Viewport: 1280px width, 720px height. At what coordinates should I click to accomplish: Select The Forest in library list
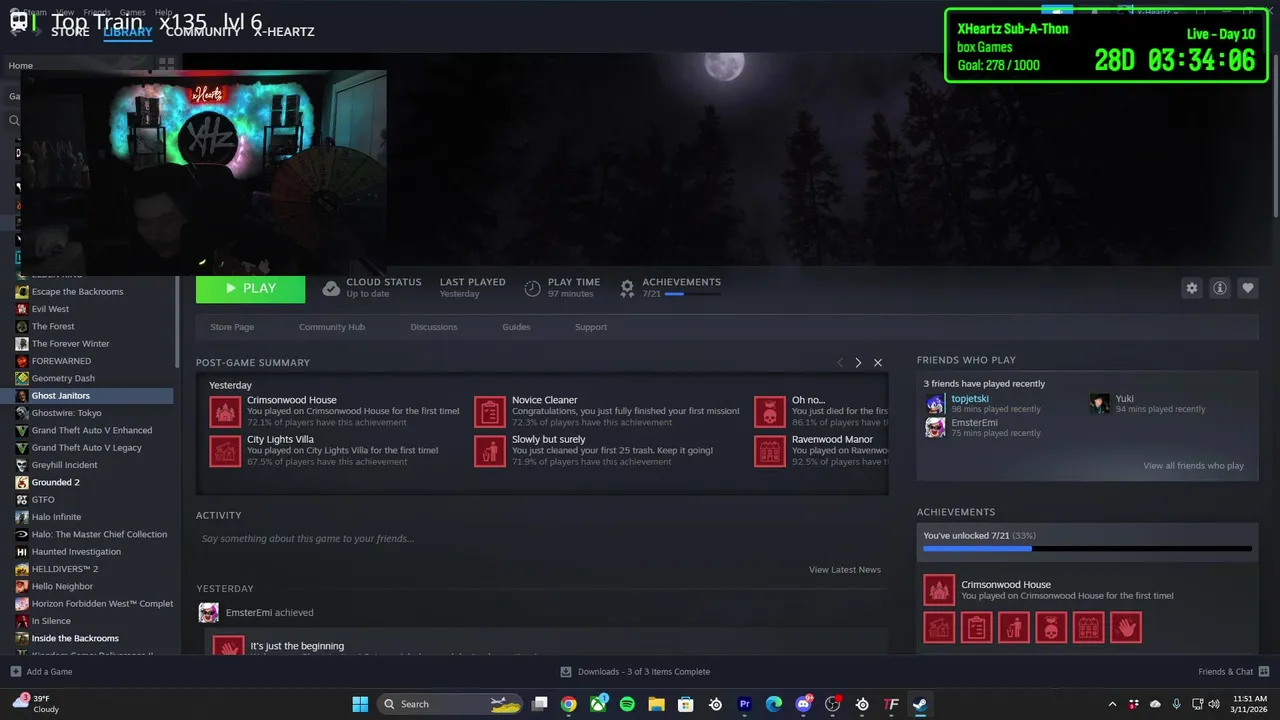pyautogui.click(x=53, y=326)
